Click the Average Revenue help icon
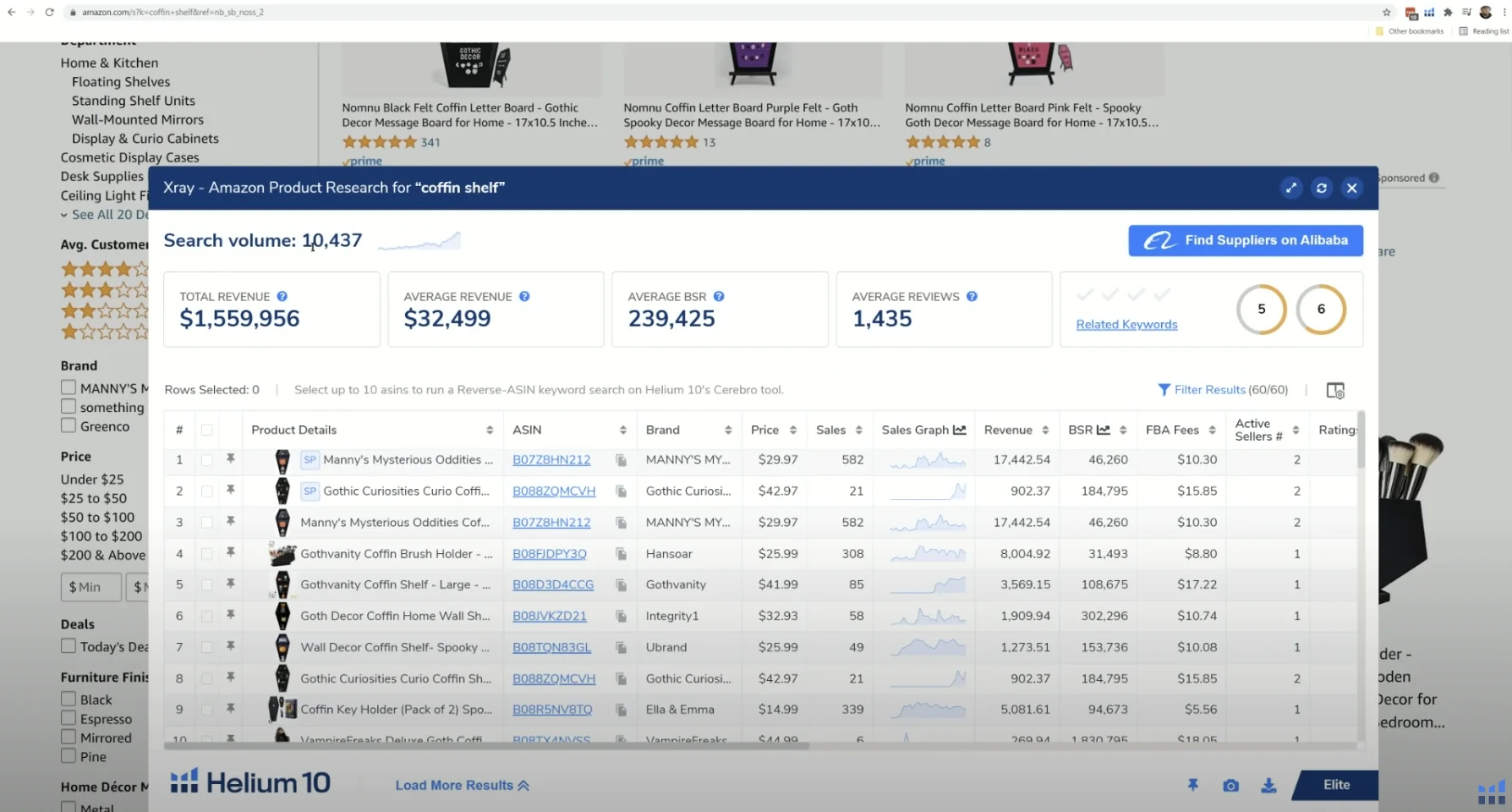Image resolution: width=1512 pixels, height=812 pixels. click(524, 296)
